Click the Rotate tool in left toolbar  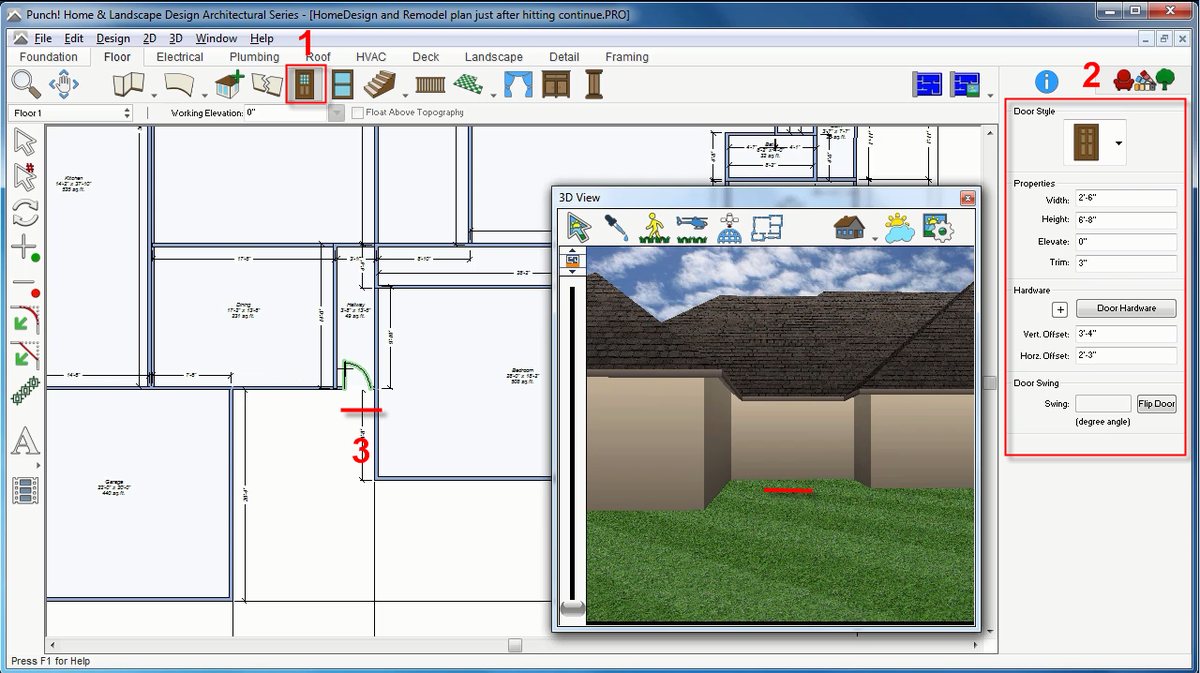(25, 212)
